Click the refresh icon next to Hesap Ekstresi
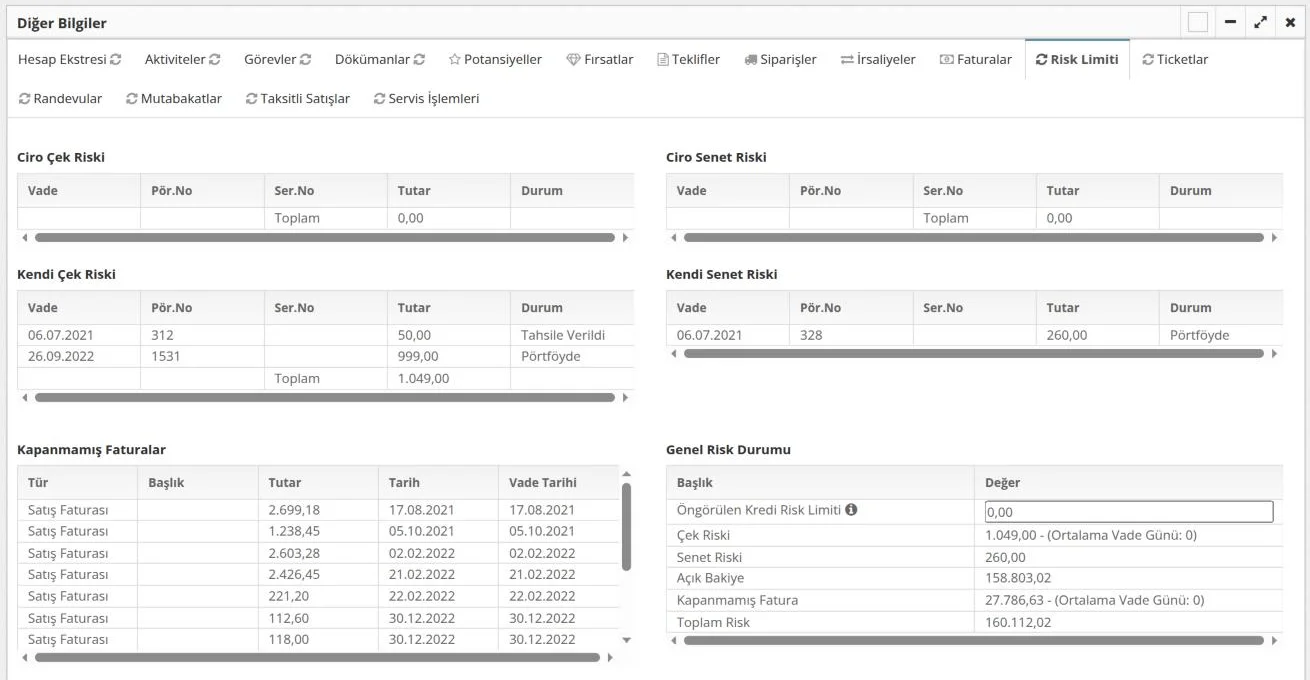Screen dimensions: 1310x680 pos(116,60)
